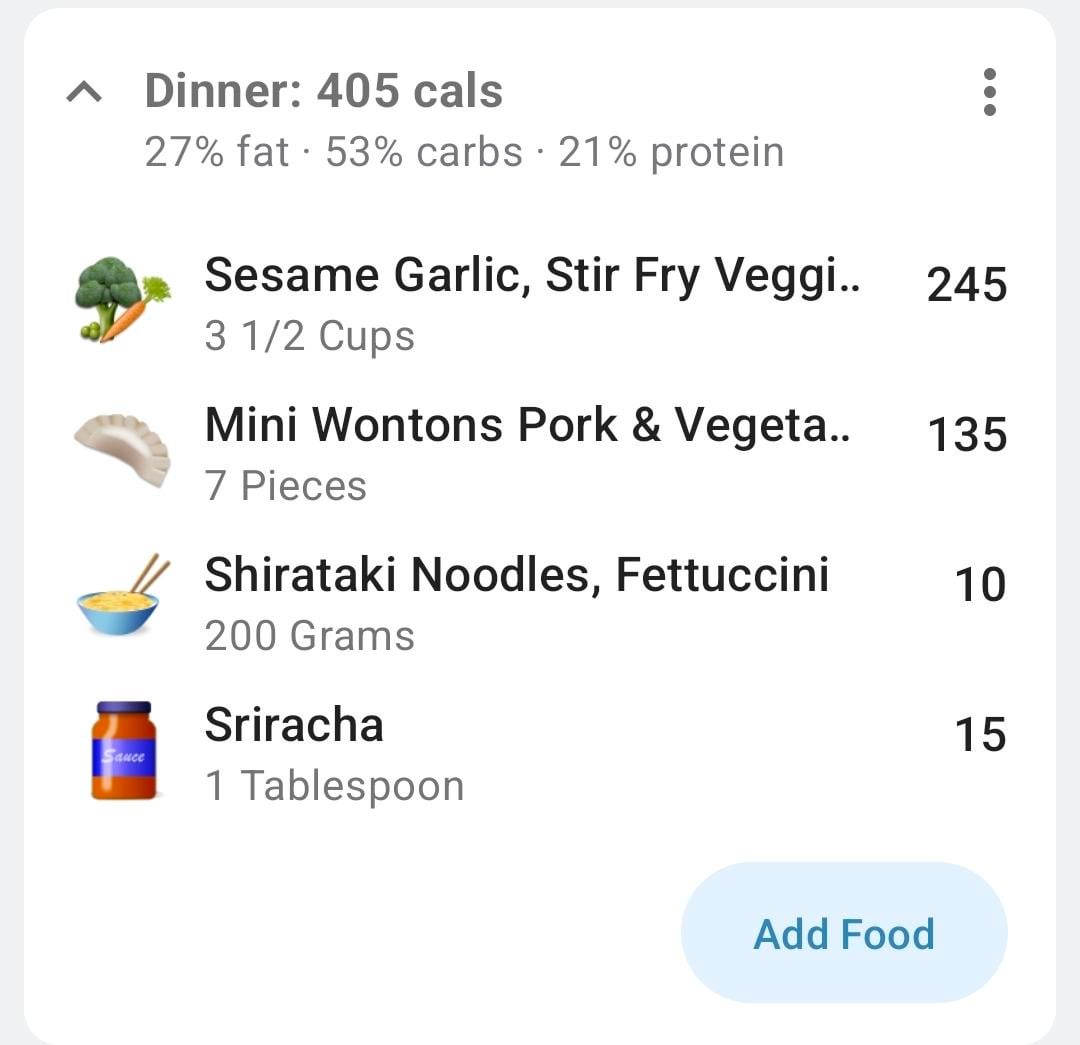The width and height of the screenshot is (1080, 1045).
Task: Tap the 1 Tablespoon serving amount
Action: pyautogui.click(x=334, y=786)
